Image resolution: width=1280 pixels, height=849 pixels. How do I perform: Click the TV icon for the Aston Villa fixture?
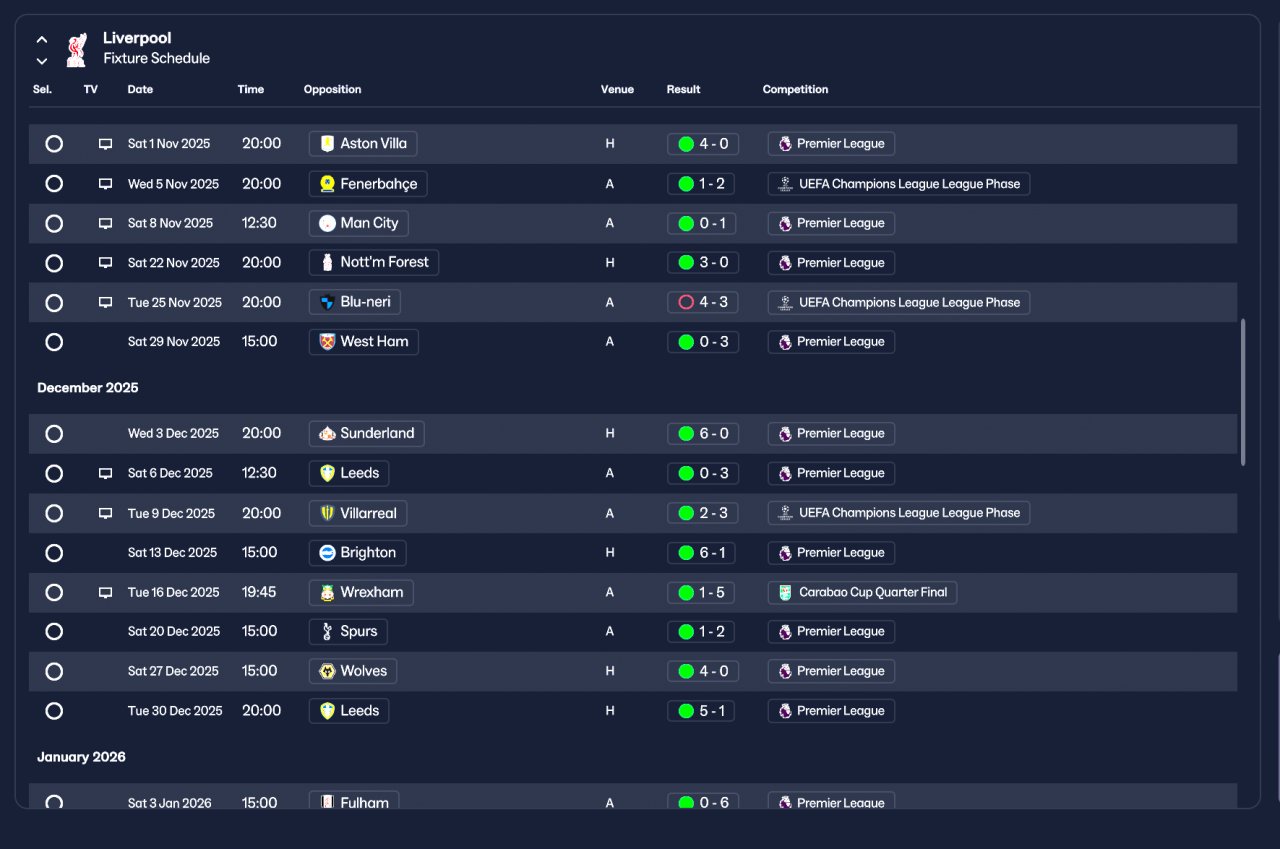[105, 144]
